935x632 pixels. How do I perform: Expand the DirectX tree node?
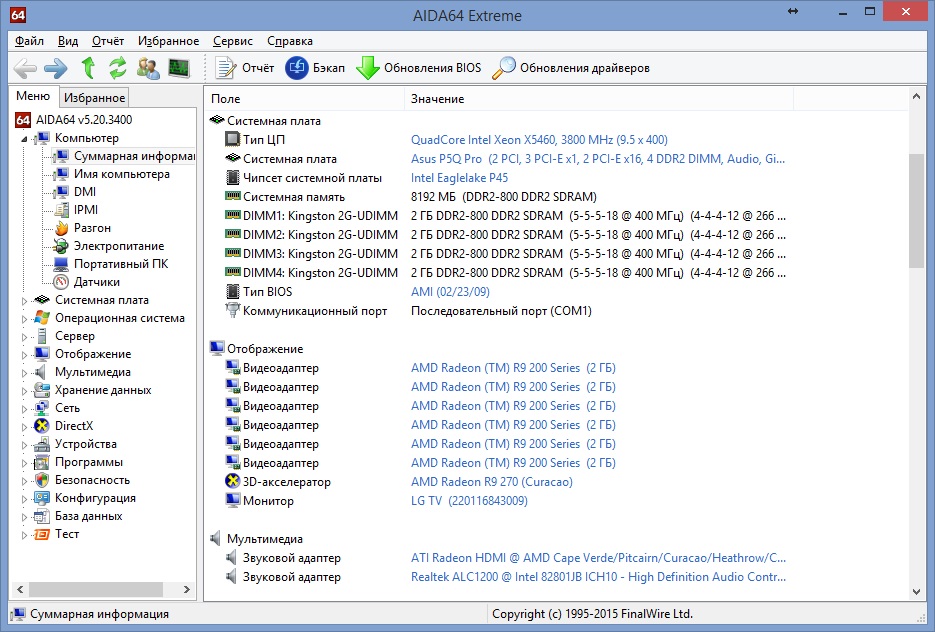point(24,427)
